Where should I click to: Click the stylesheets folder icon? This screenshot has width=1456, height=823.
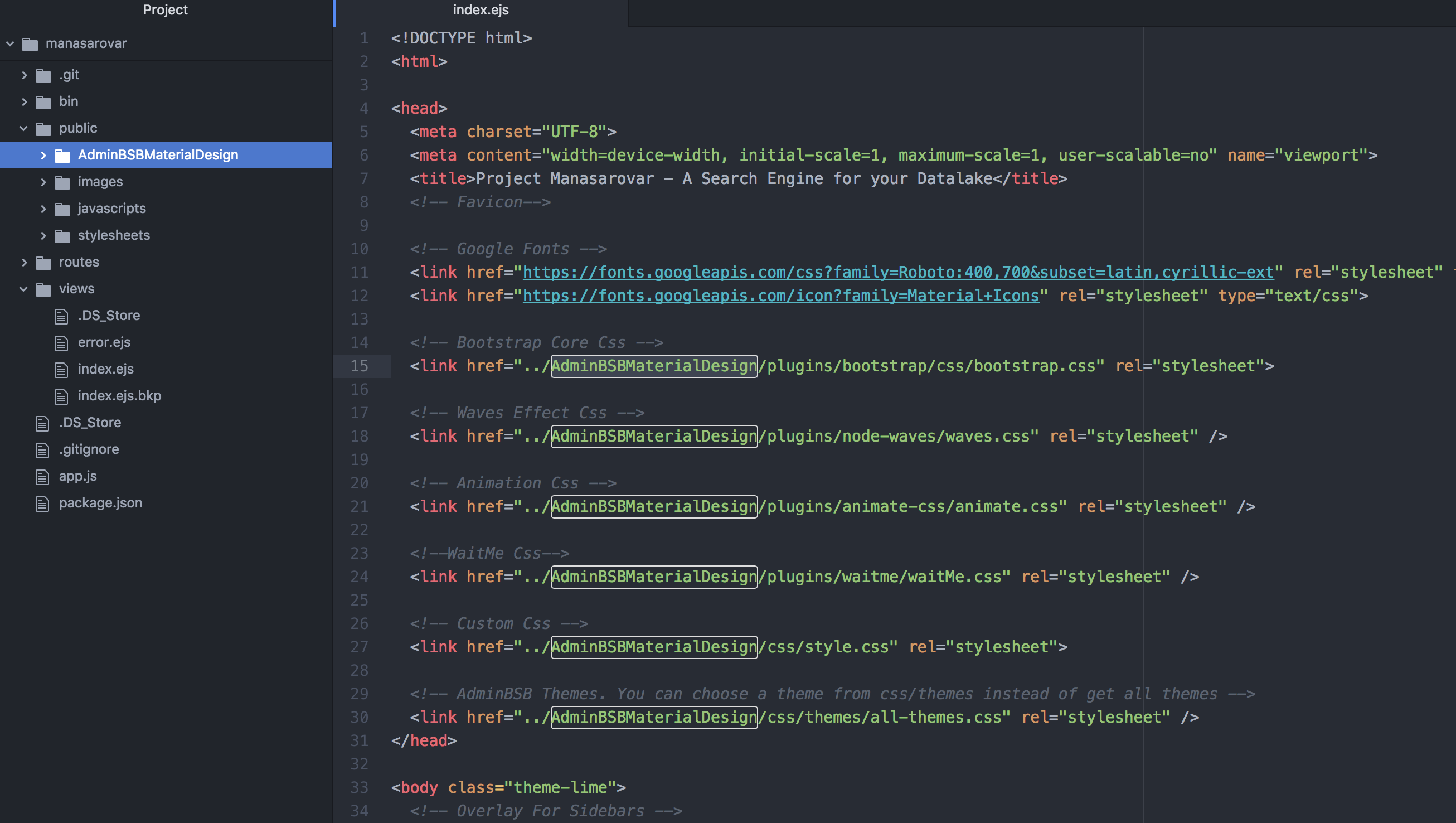(x=62, y=236)
